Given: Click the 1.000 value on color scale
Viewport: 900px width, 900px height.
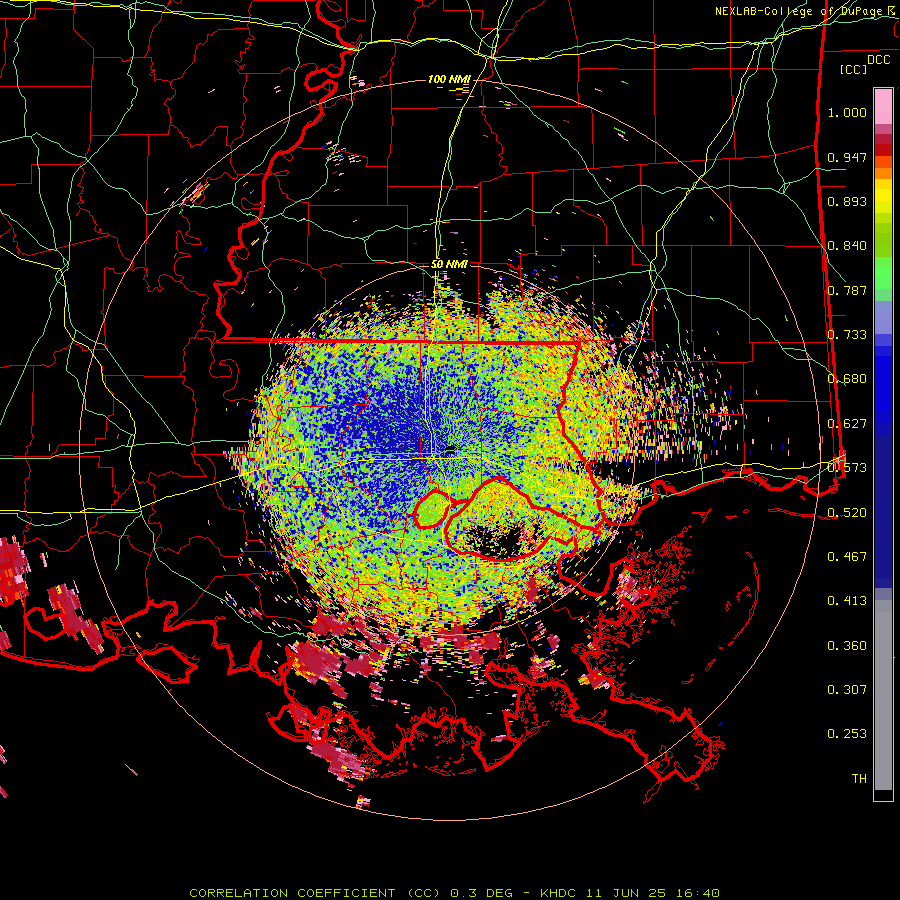Looking at the screenshot, I should pyautogui.click(x=847, y=112).
